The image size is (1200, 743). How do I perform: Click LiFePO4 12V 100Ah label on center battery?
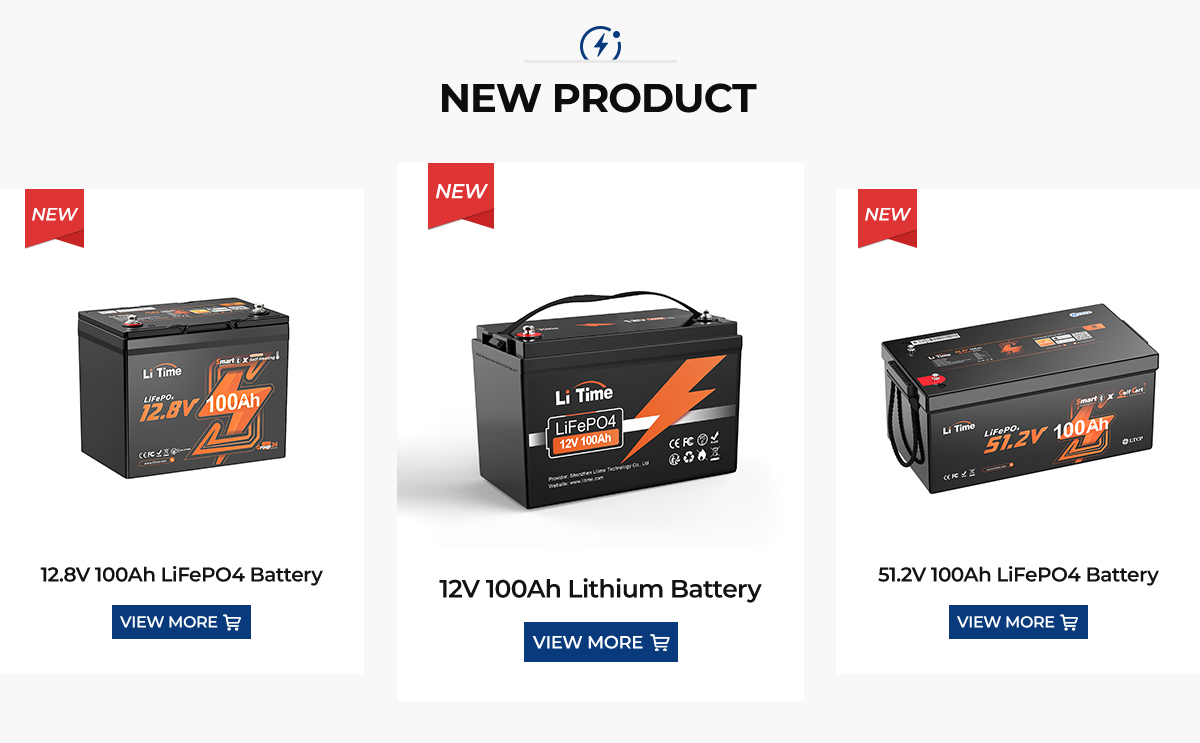[583, 431]
